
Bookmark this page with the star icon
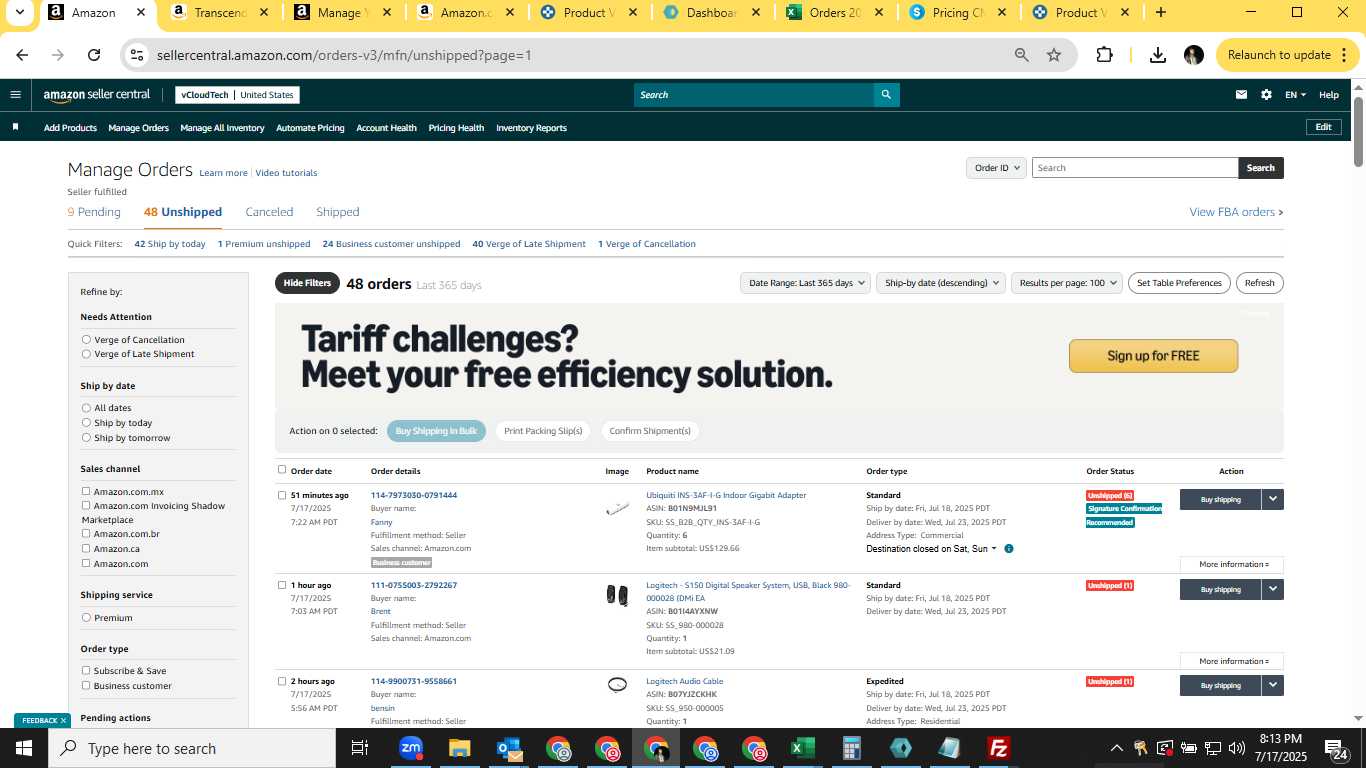click(x=1054, y=55)
